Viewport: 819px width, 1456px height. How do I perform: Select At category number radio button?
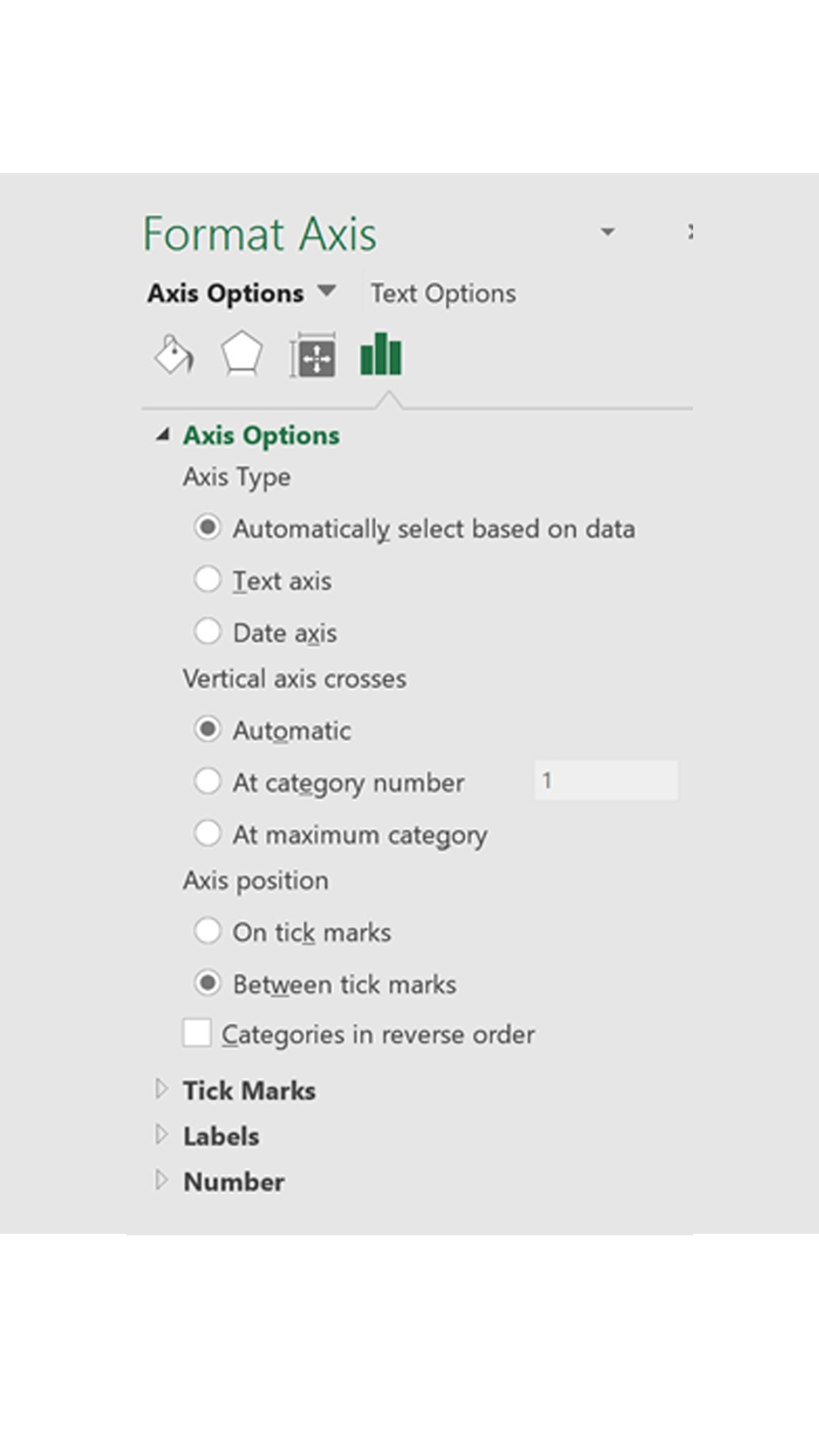[x=207, y=782]
